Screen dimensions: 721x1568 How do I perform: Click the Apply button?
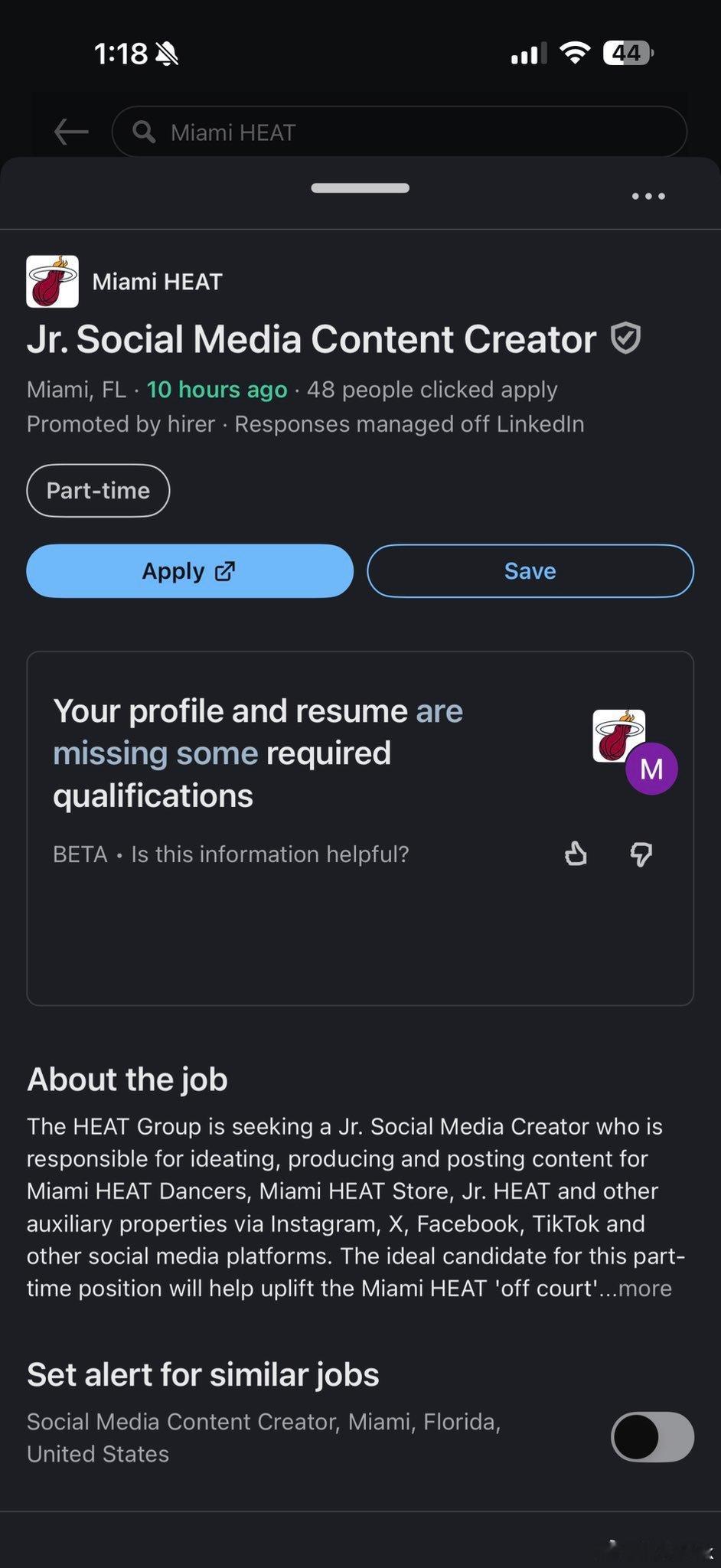click(x=190, y=571)
